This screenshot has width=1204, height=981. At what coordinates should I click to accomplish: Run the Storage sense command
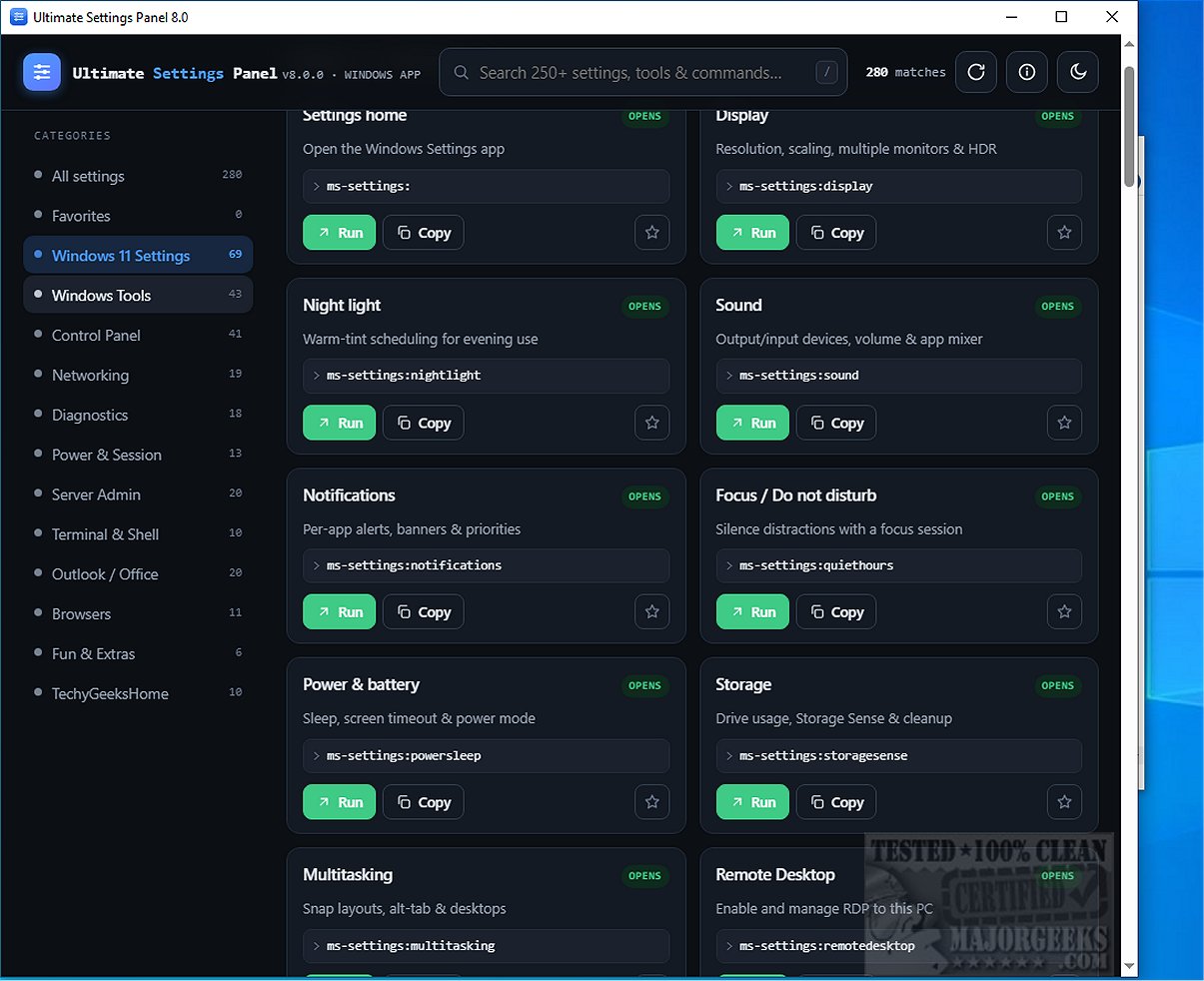point(752,801)
